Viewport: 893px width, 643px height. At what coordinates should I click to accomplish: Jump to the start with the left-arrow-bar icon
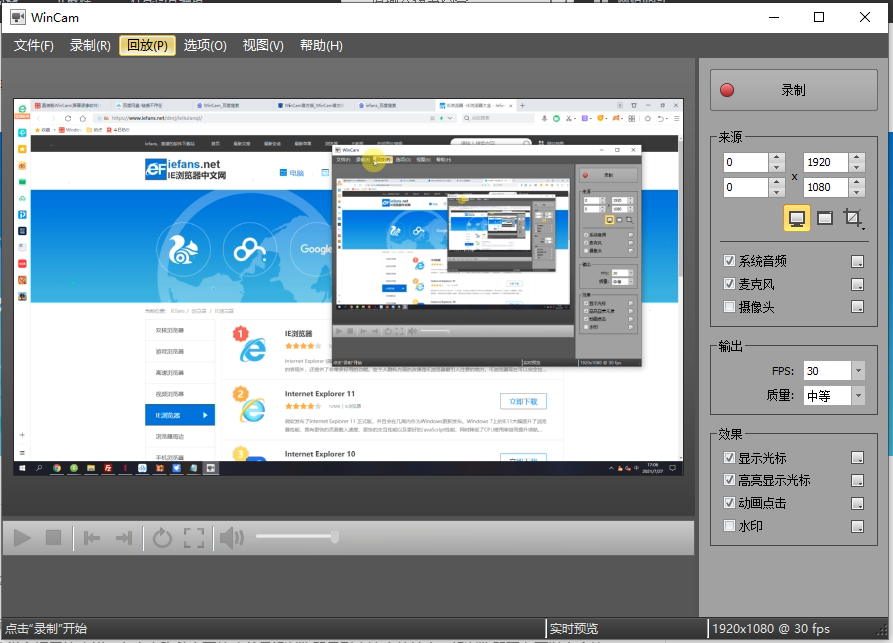coord(92,538)
